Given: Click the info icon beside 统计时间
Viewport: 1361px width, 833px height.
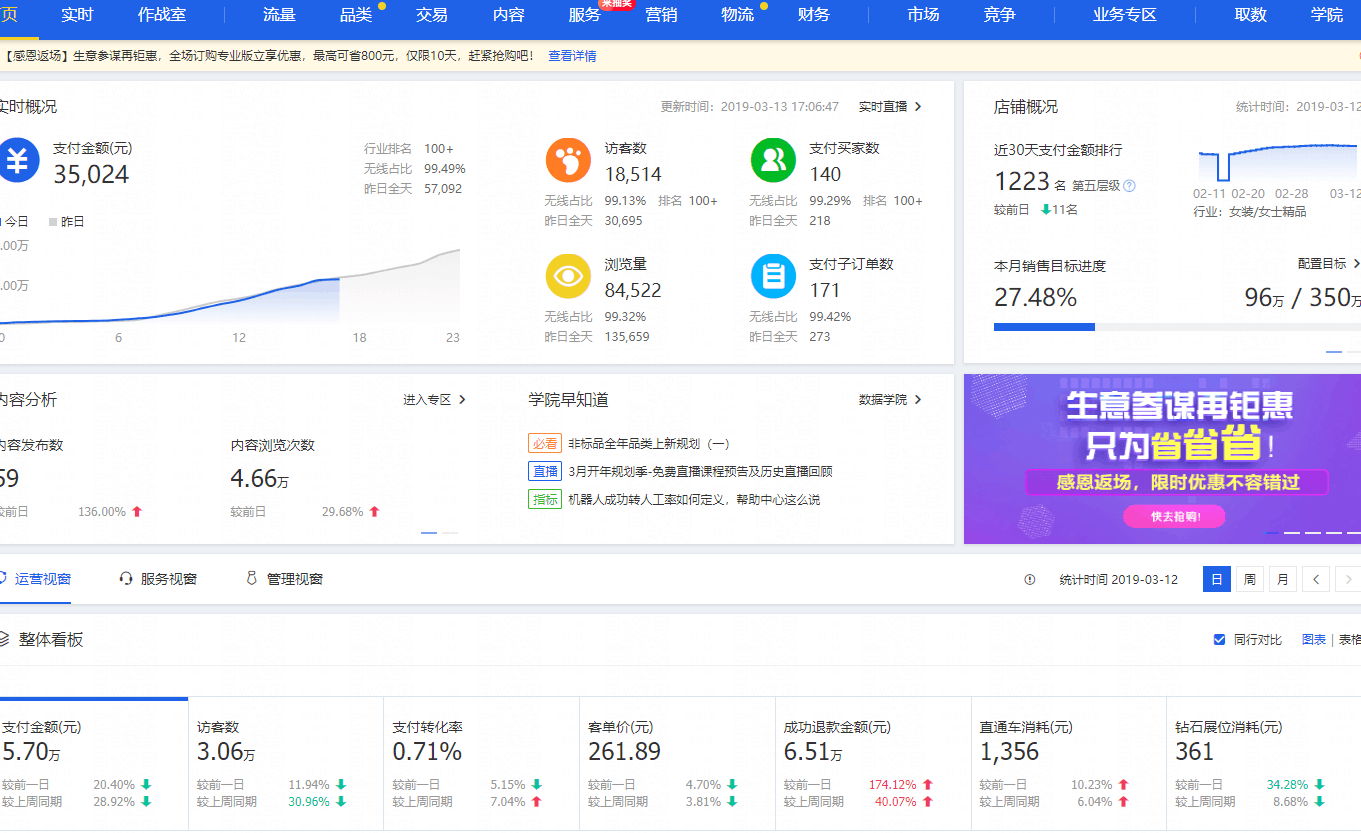Looking at the screenshot, I should click(x=1030, y=580).
